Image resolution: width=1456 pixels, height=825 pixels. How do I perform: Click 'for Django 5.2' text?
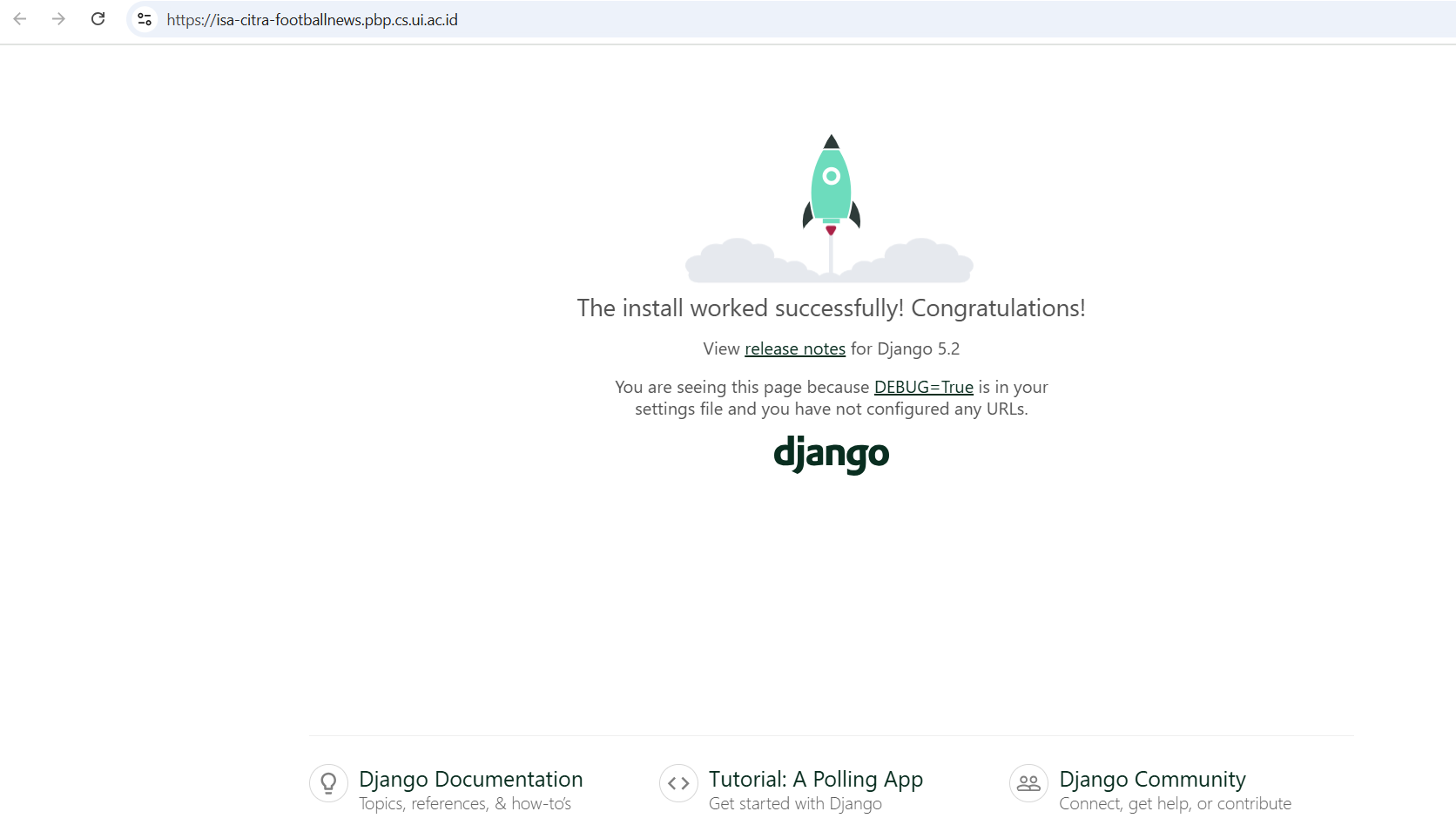(x=905, y=349)
